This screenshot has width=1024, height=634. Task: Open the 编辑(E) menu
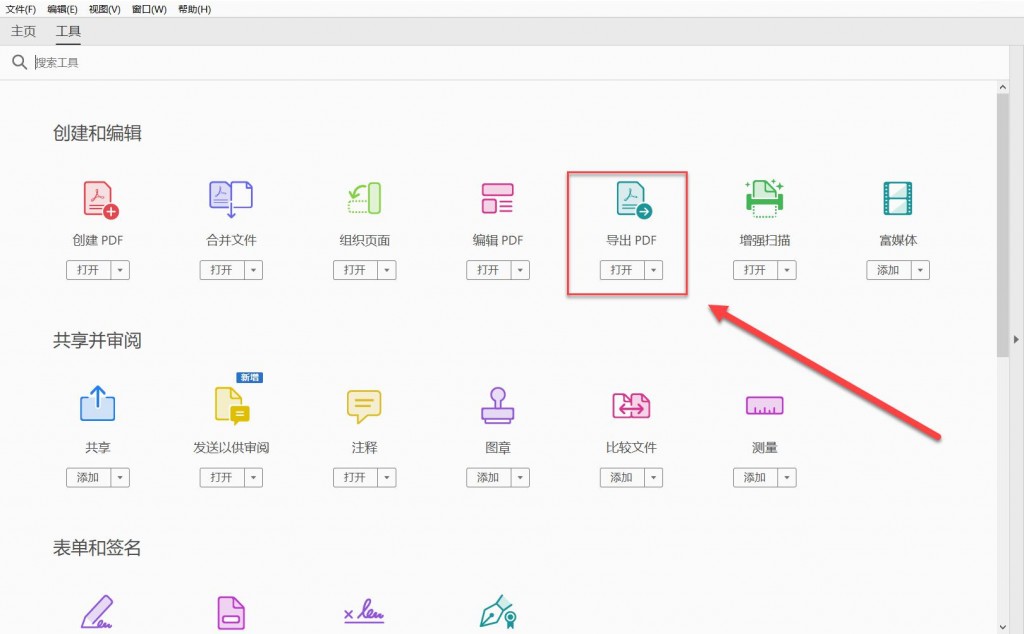coord(62,9)
